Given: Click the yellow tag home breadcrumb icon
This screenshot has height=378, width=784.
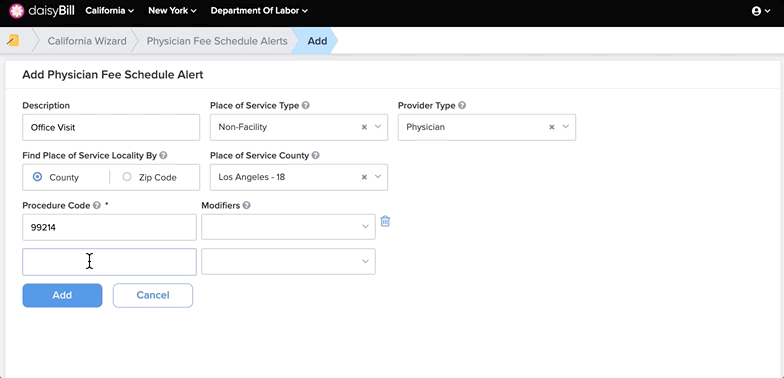Looking at the screenshot, I should point(14,40).
